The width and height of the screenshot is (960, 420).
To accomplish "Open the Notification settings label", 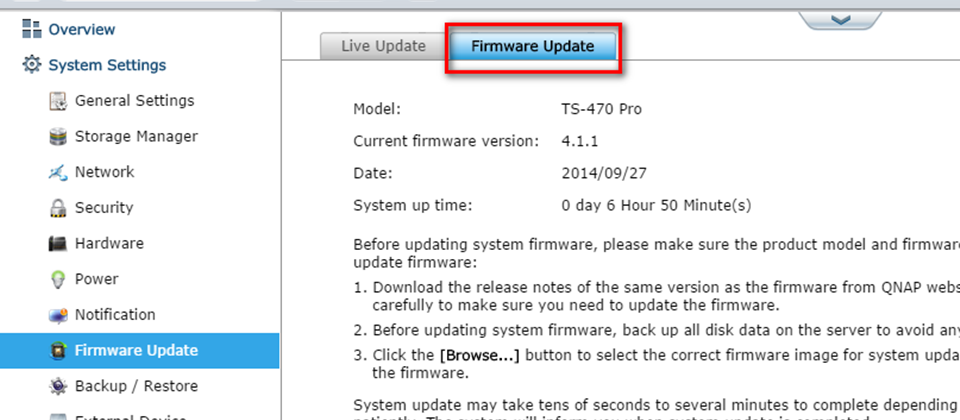I will (115, 315).
